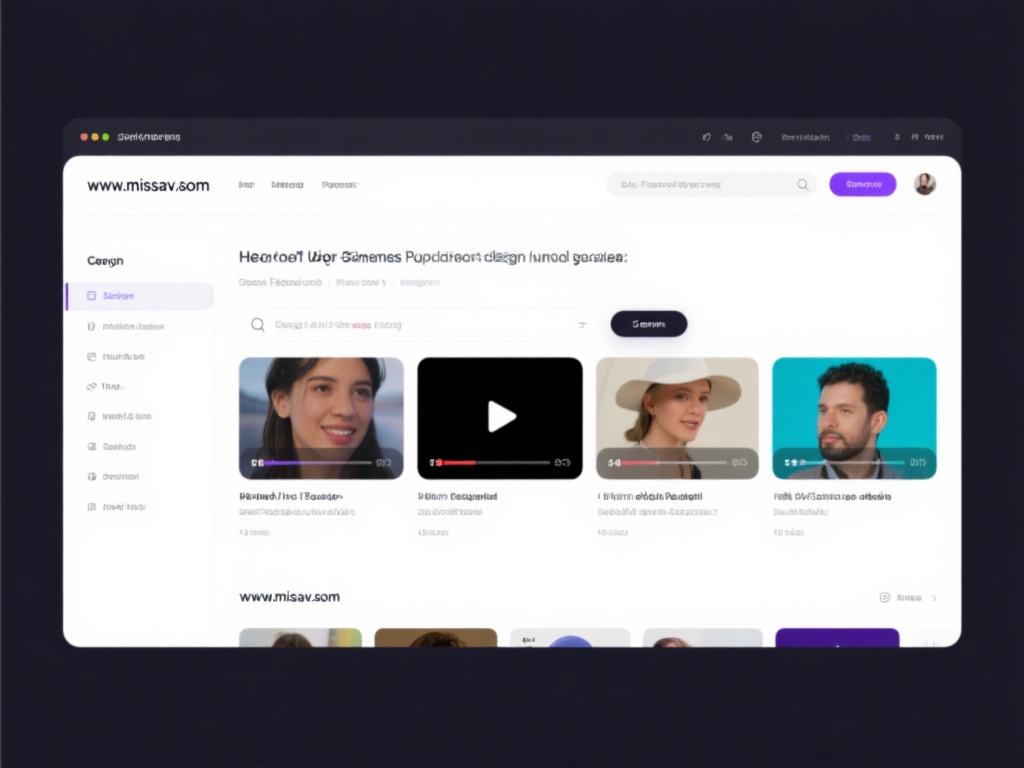
Task: Expand the chevron arrow next to the see-more link
Action: pos(934,598)
